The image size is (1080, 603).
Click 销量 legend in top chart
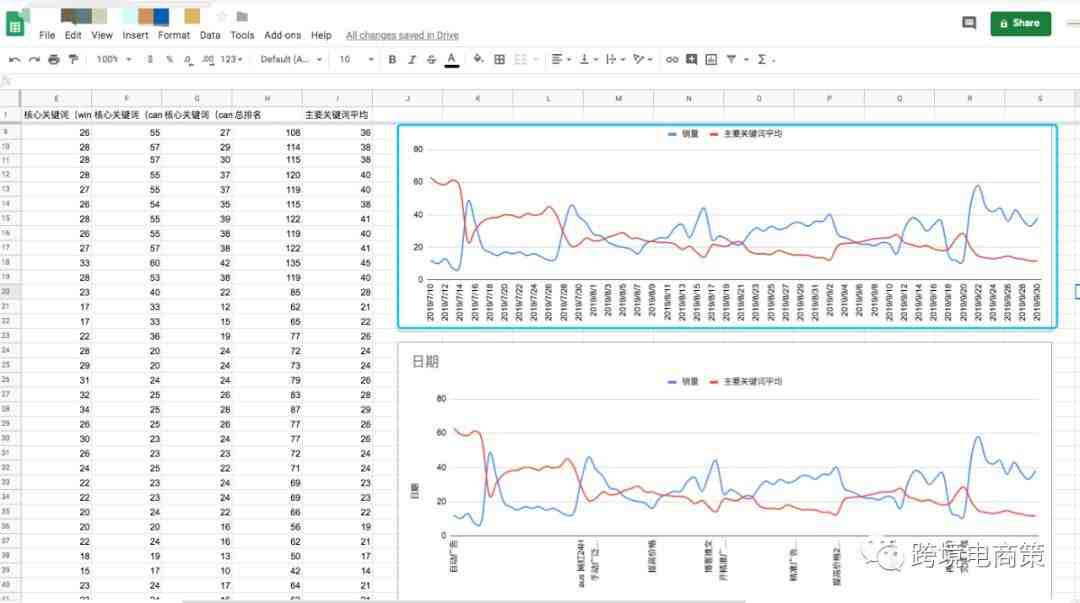[683, 134]
